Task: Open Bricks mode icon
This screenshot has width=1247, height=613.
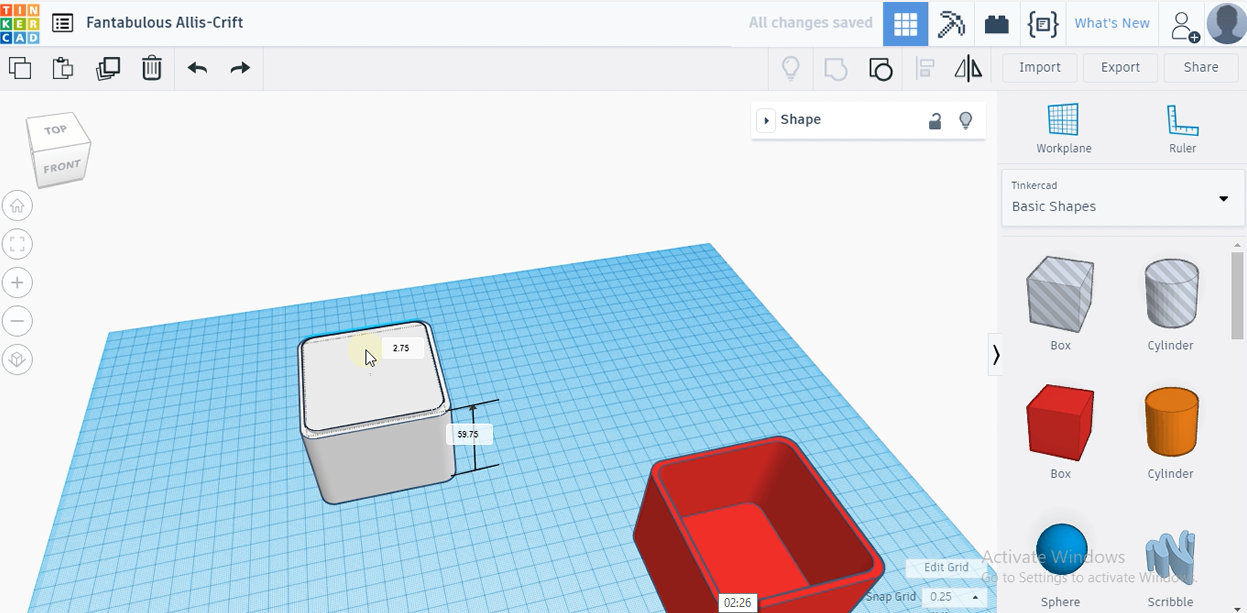Action: [996, 23]
